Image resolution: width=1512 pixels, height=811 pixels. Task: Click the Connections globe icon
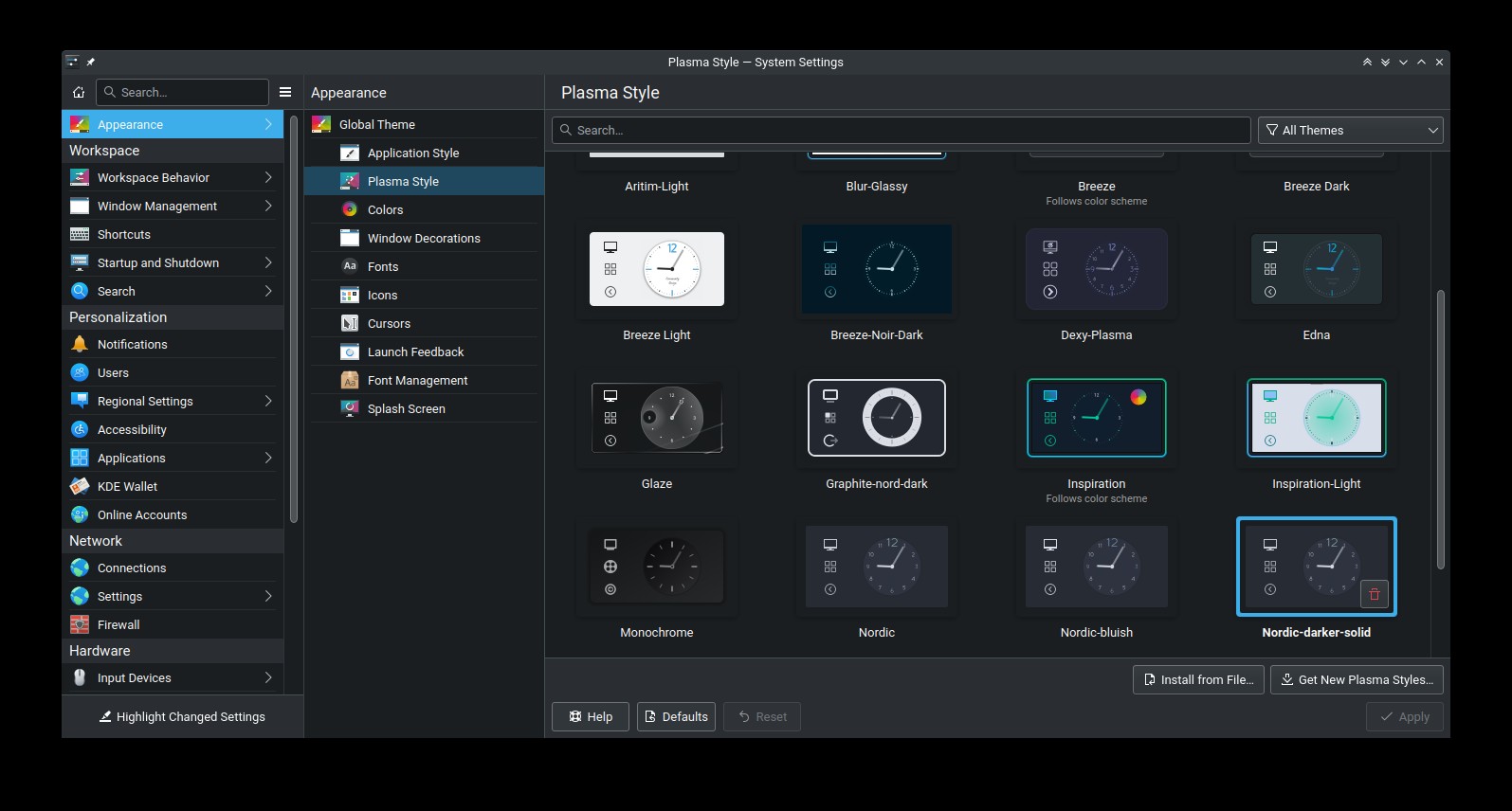(x=80, y=568)
